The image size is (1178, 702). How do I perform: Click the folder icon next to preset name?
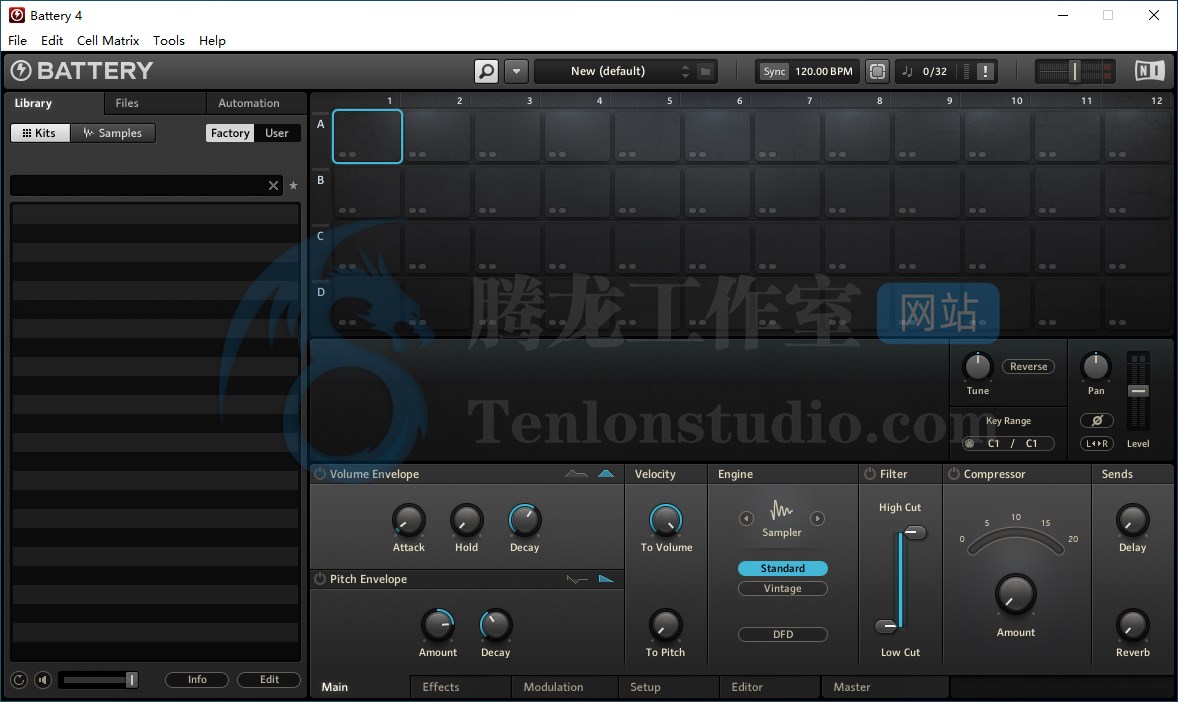(x=705, y=71)
